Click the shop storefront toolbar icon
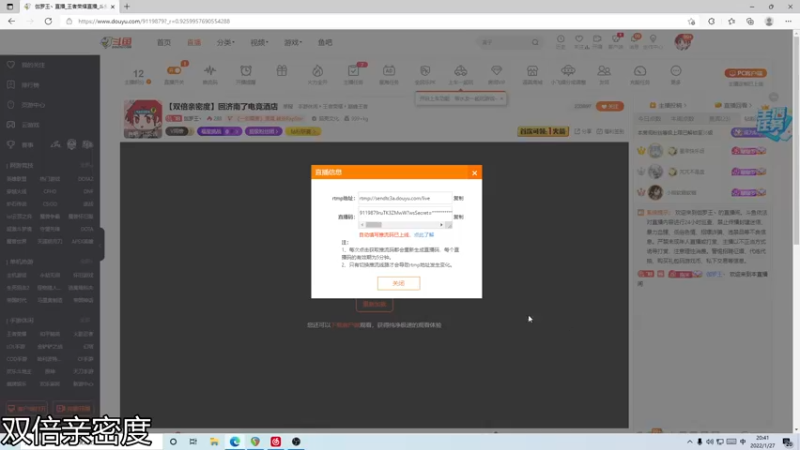 point(532,70)
